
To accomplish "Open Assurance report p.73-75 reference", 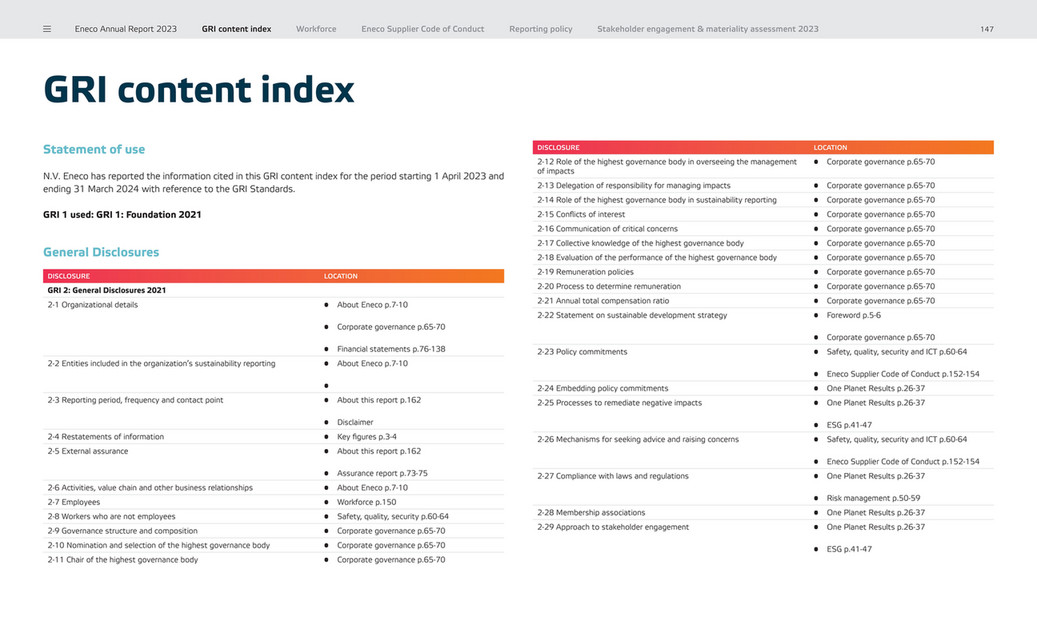I will (x=382, y=473).
